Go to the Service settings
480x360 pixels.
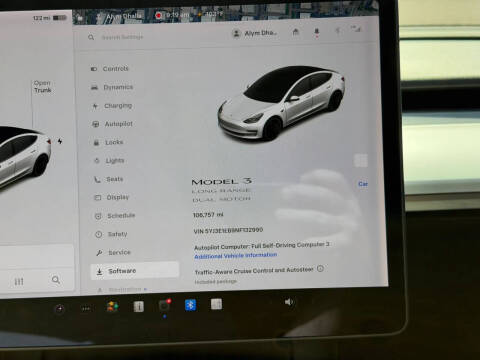(113, 252)
